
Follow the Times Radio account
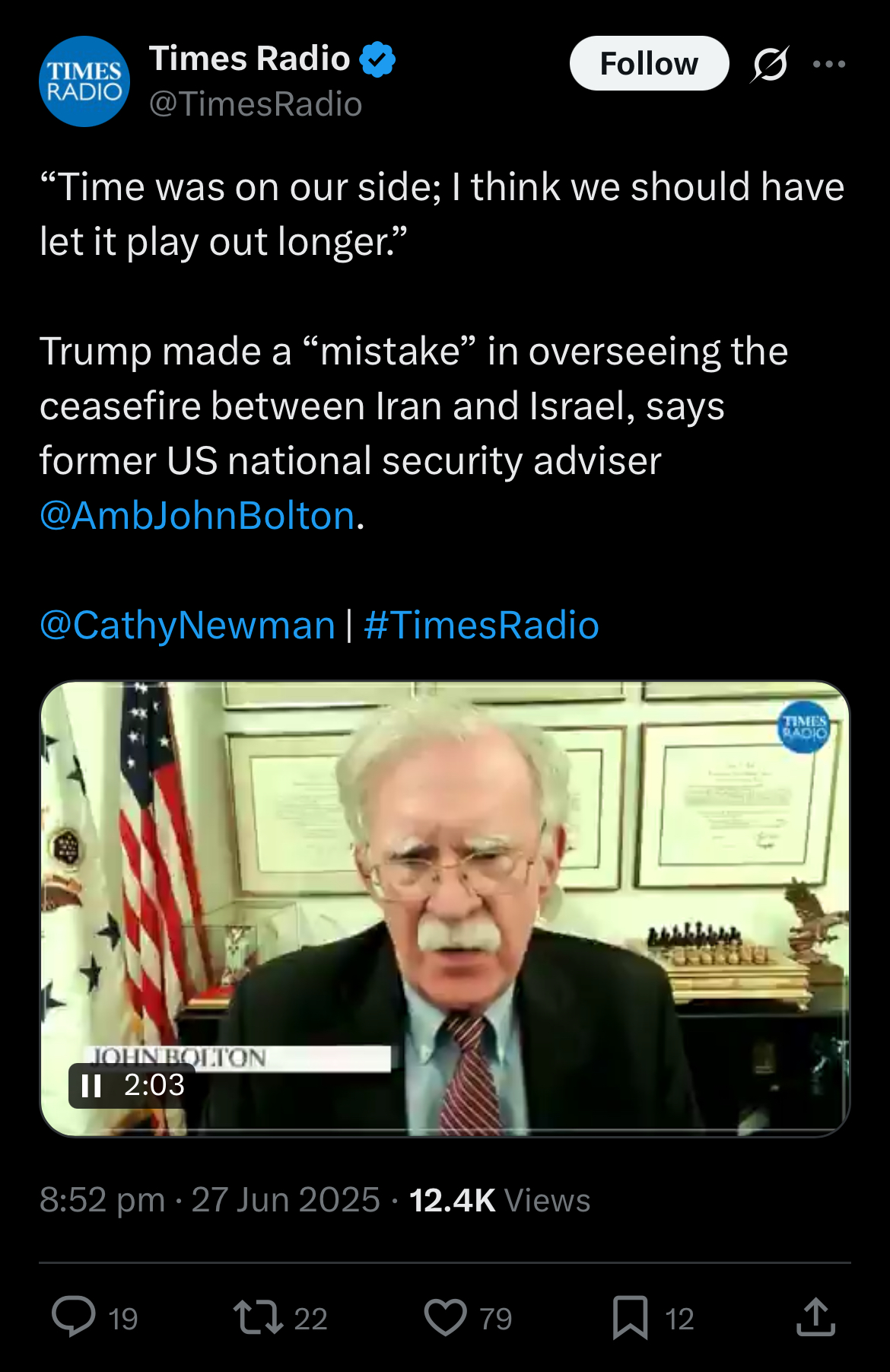point(649,63)
